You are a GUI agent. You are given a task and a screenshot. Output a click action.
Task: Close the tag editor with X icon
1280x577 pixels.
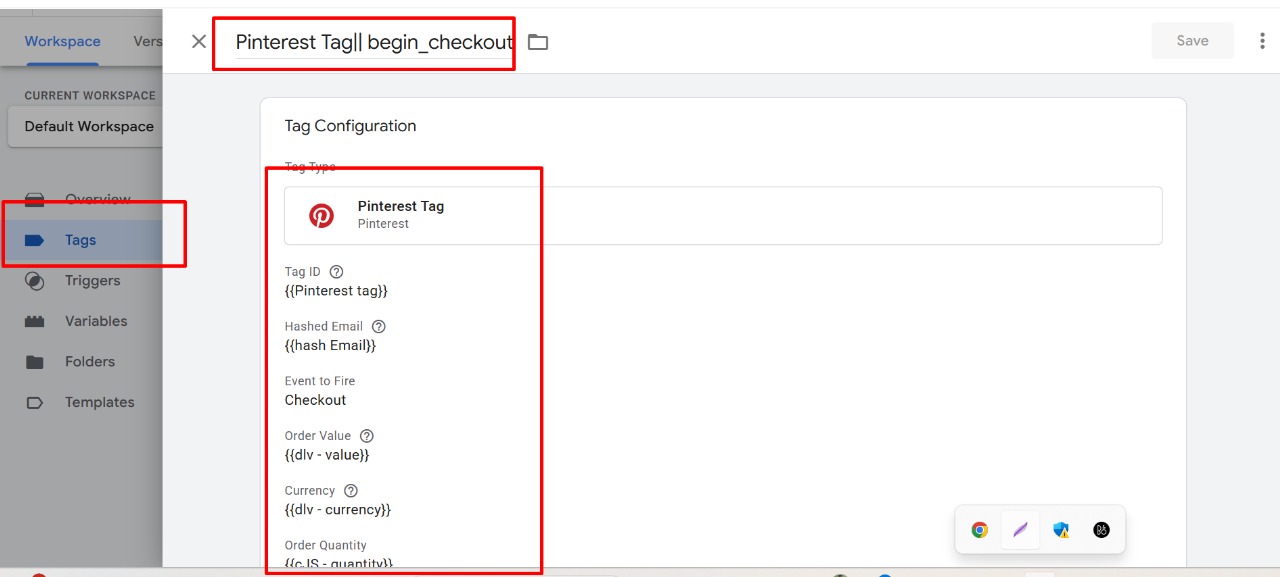click(199, 41)
